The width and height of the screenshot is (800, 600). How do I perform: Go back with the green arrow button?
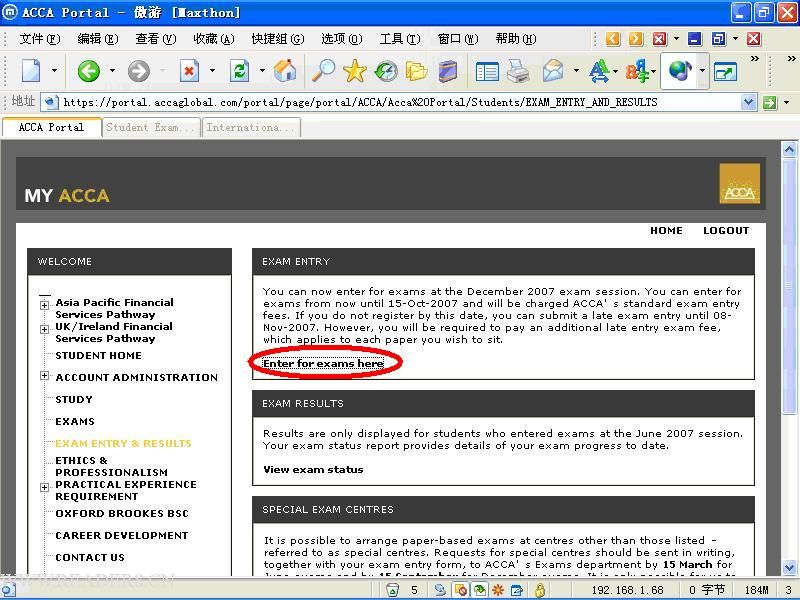click(88, 71)
